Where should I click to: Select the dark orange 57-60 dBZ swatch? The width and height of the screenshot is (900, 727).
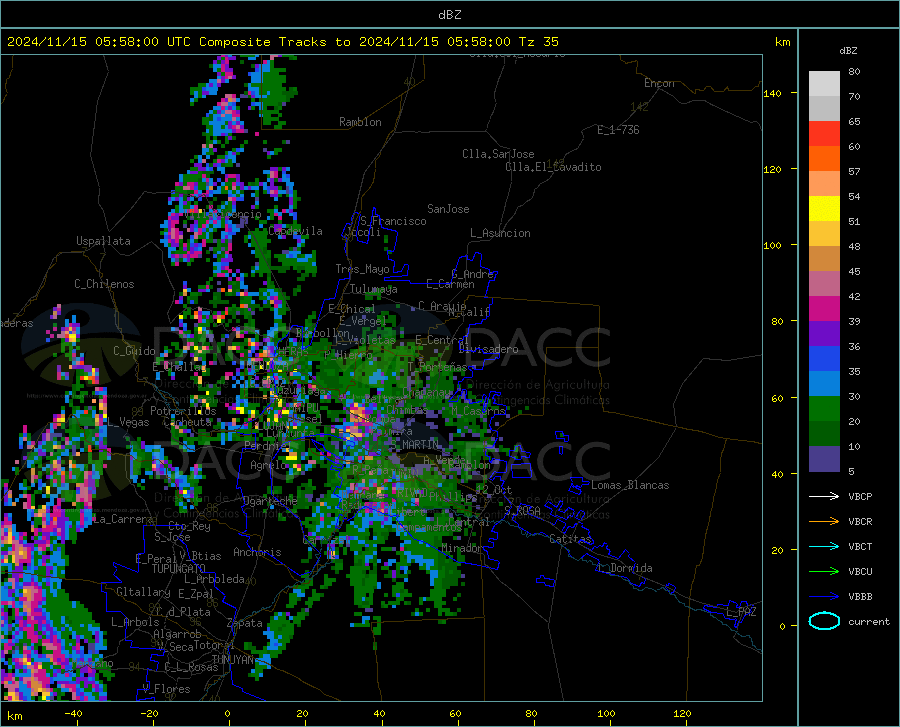coord(824,159)
